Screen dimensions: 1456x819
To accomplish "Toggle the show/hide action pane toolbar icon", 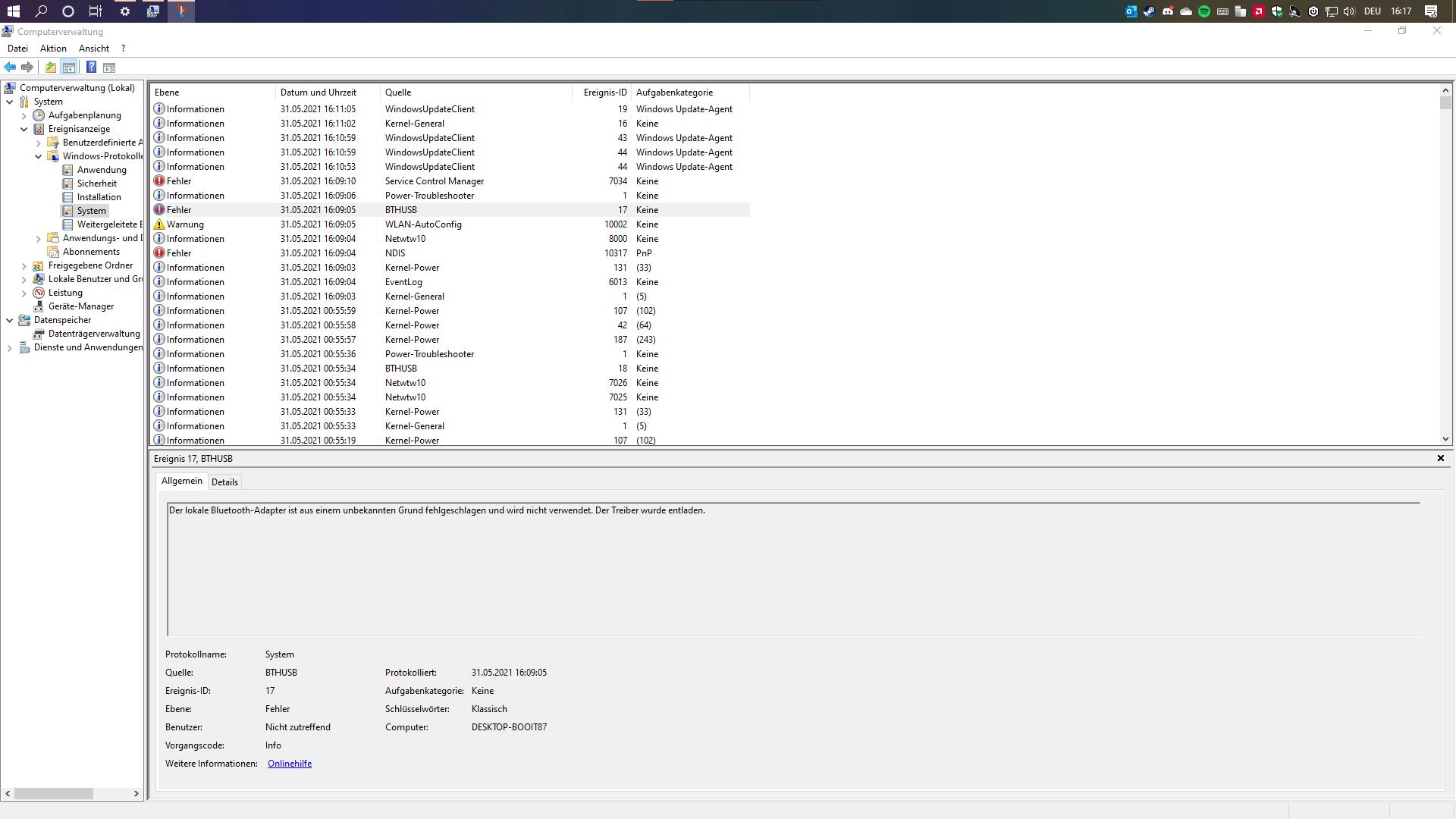I will tap(109, 67).
